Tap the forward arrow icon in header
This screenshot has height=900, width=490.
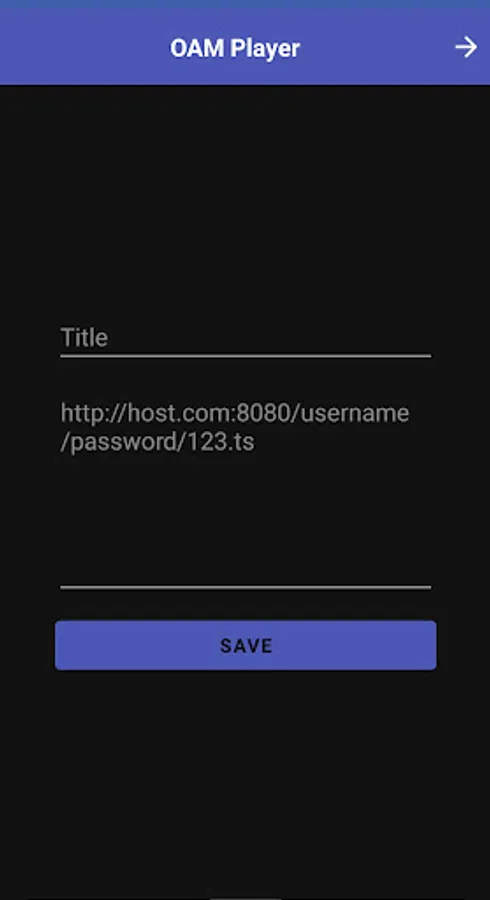point(466,47)
